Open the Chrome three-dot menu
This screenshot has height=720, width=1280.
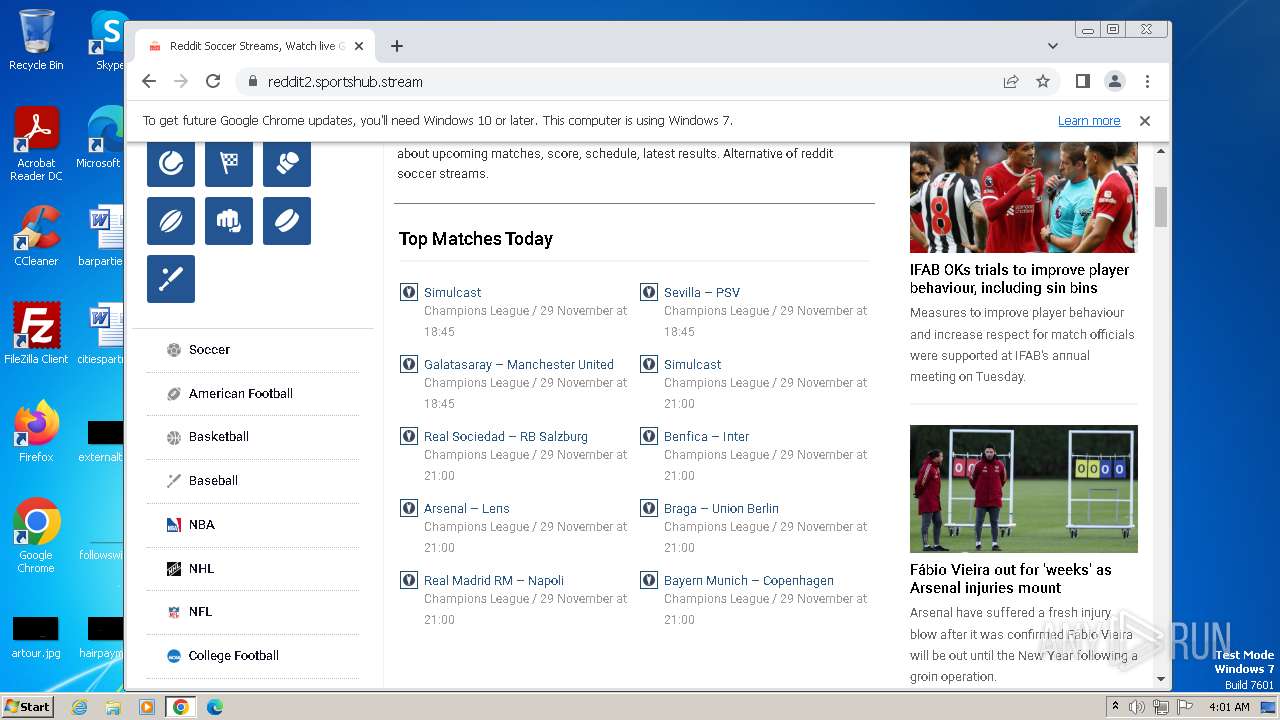coord(1147,82)
